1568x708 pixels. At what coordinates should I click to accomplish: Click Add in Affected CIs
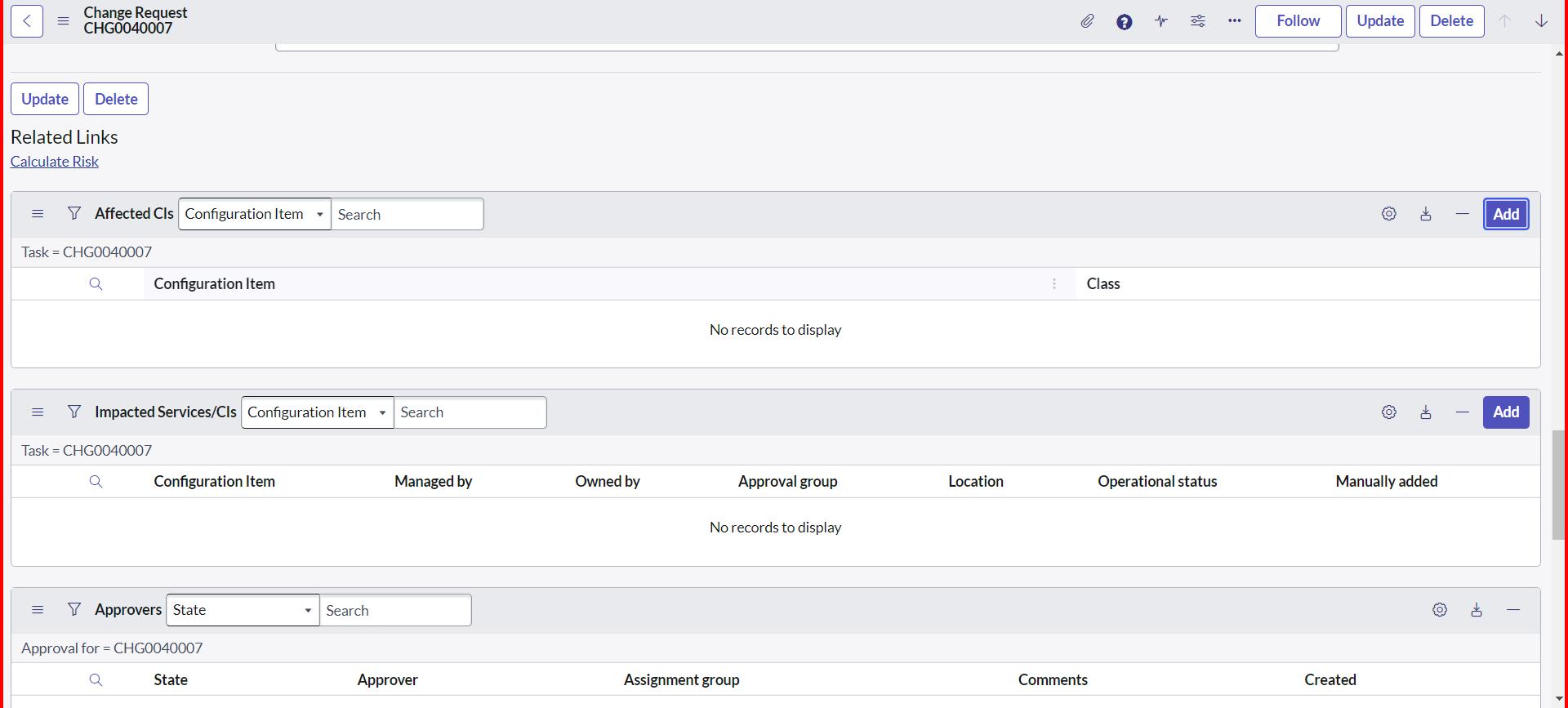pos(1506,214)
